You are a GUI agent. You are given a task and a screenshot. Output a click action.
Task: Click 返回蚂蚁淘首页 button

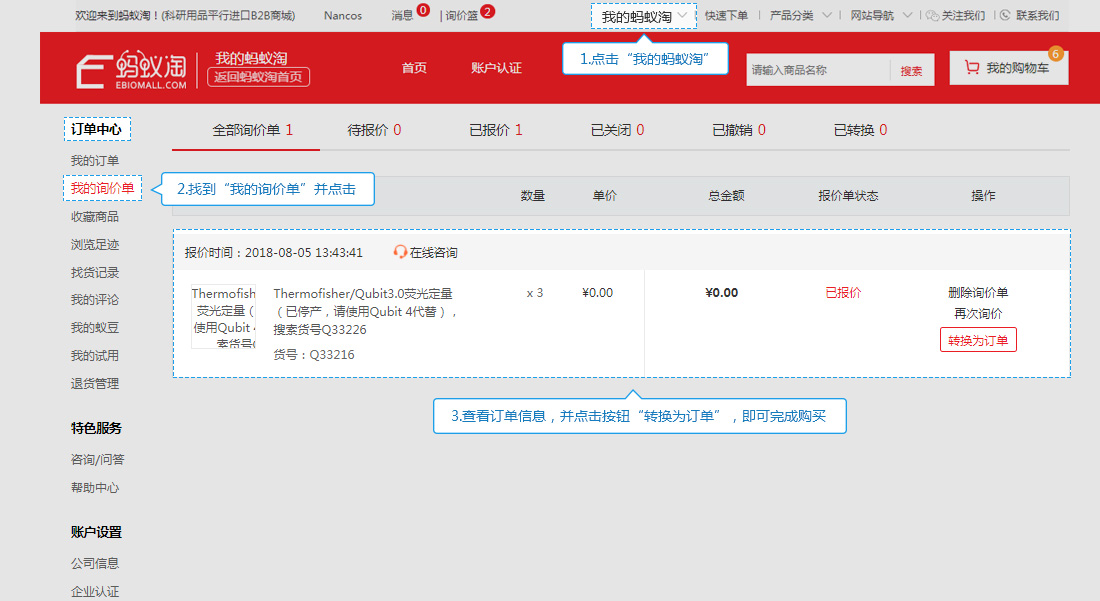258,77
